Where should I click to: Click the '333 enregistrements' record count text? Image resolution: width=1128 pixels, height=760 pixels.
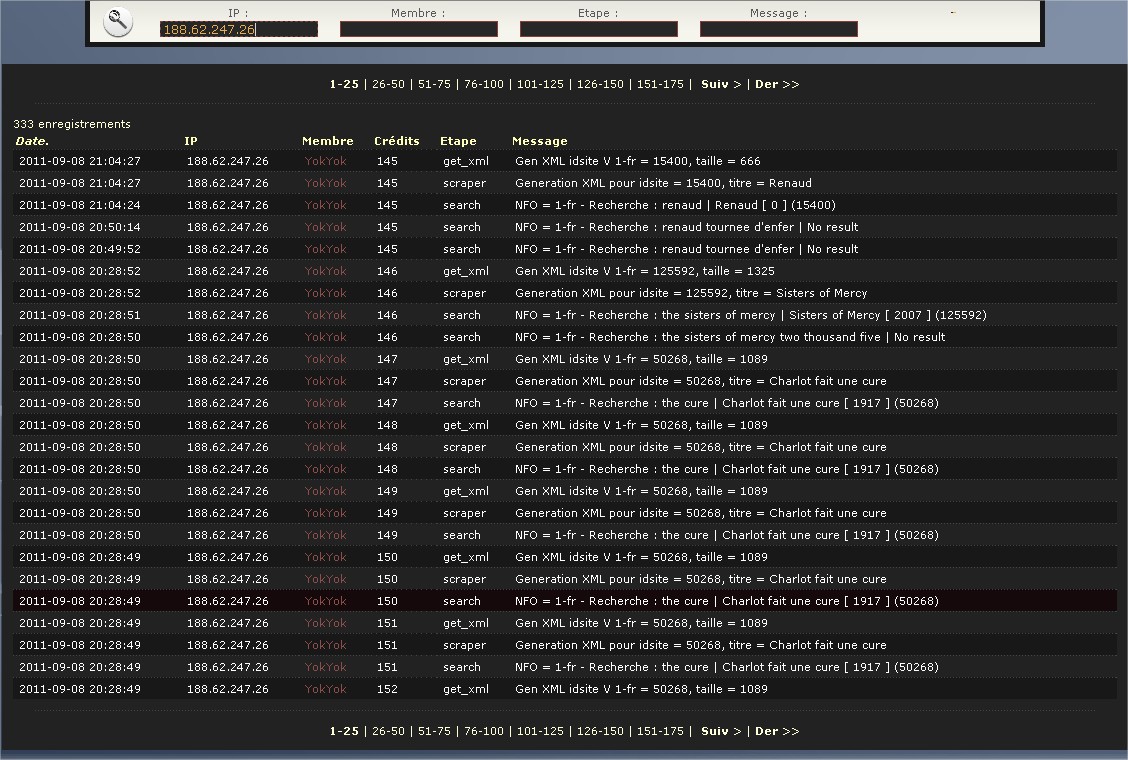(x=72, y=124)
